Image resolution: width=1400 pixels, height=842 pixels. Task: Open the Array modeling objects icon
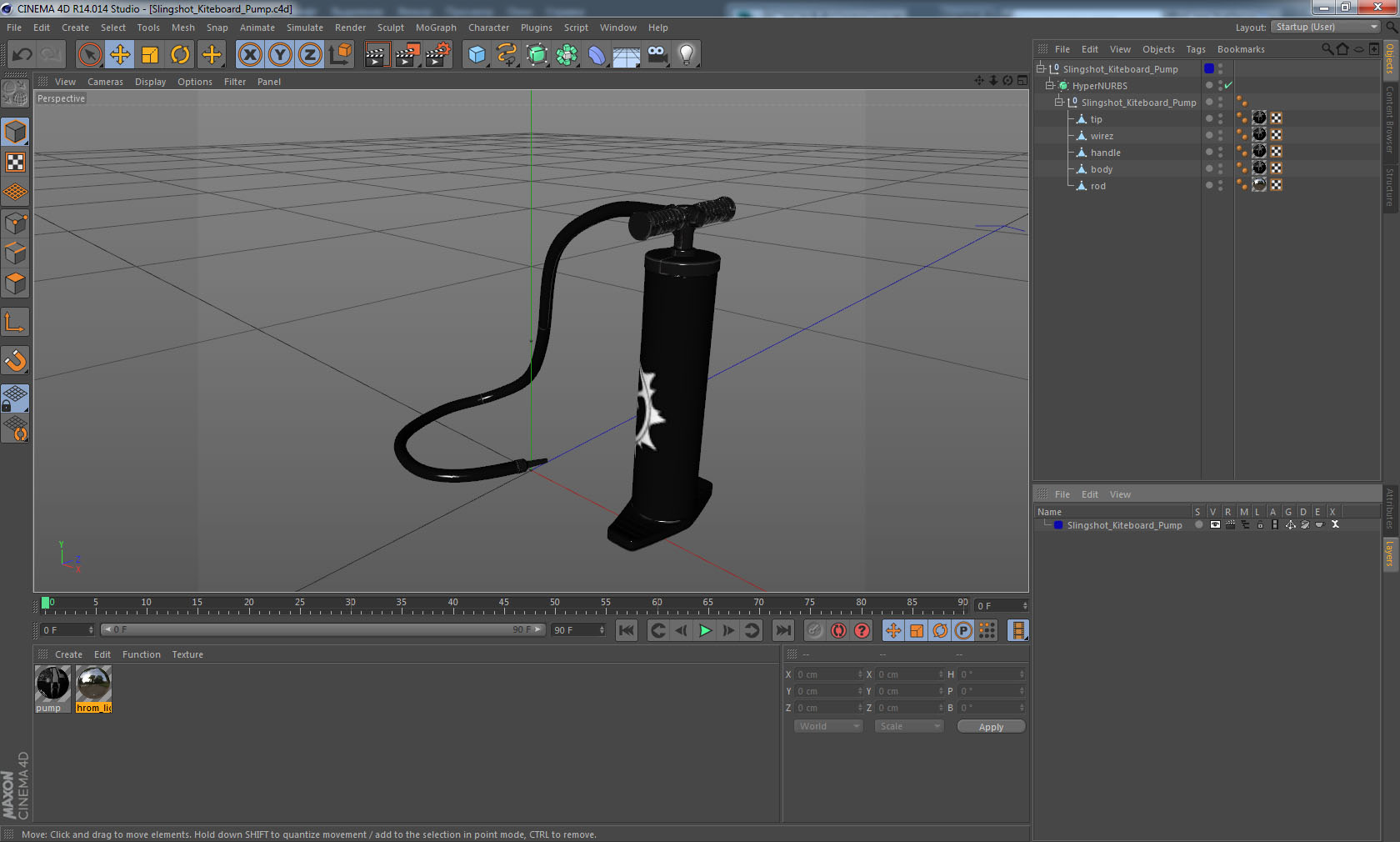pyautogui.click(x=567, y=55)
